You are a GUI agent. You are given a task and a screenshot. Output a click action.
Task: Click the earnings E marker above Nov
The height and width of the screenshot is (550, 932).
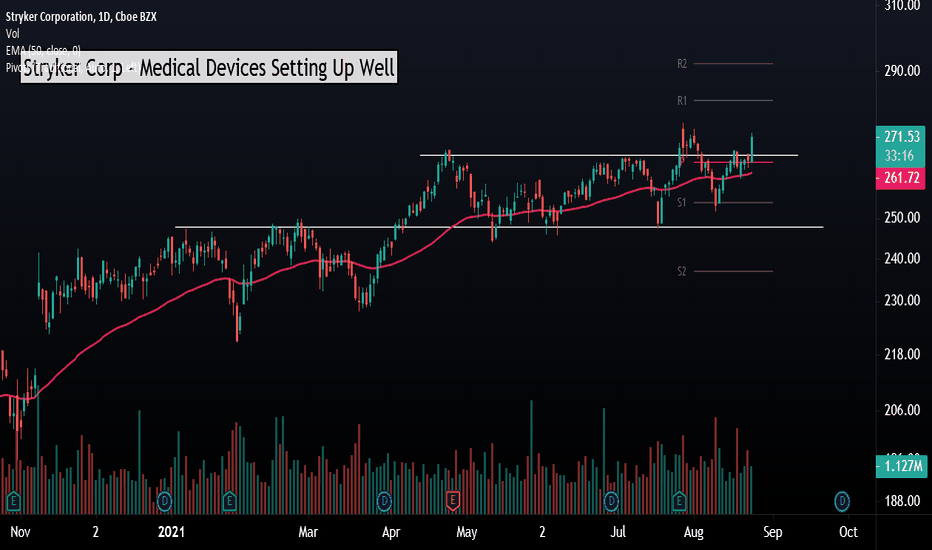pyautogui.click(x=13, y=501)
